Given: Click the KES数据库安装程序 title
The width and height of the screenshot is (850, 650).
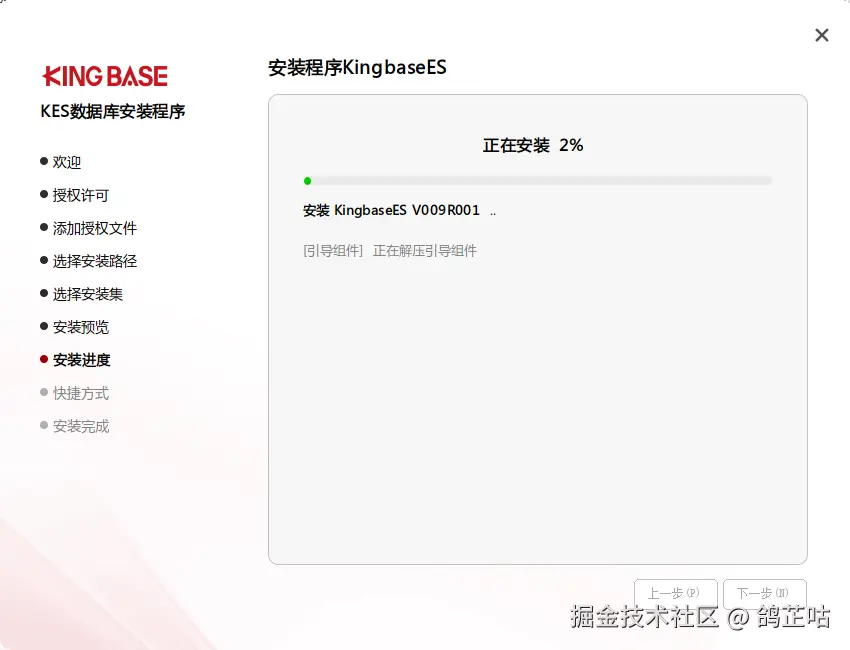Looking at the screenshot, I should (x=113, y=112).
